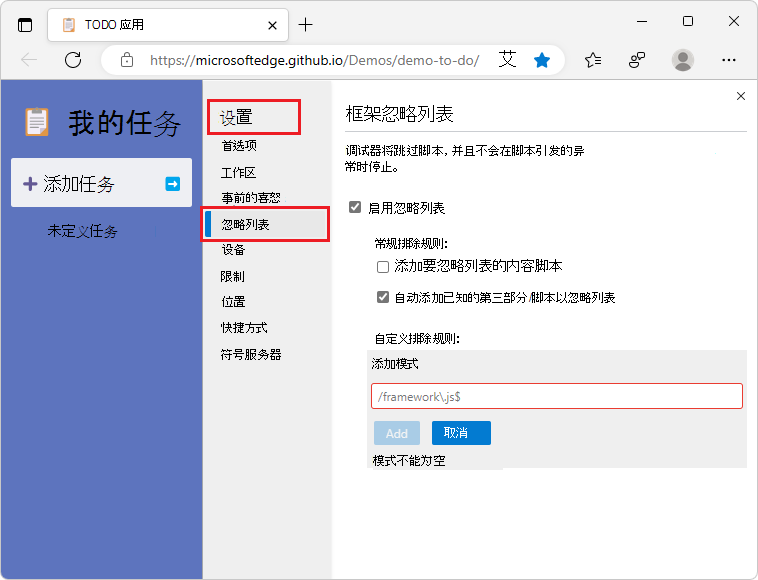Click the TODO 应用 tab title
Screen dimensions: 758x580
click(x=115, y=25)
